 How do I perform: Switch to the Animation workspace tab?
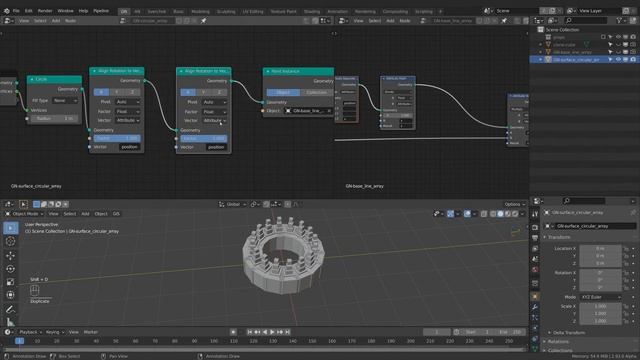[x=337, y=11]
